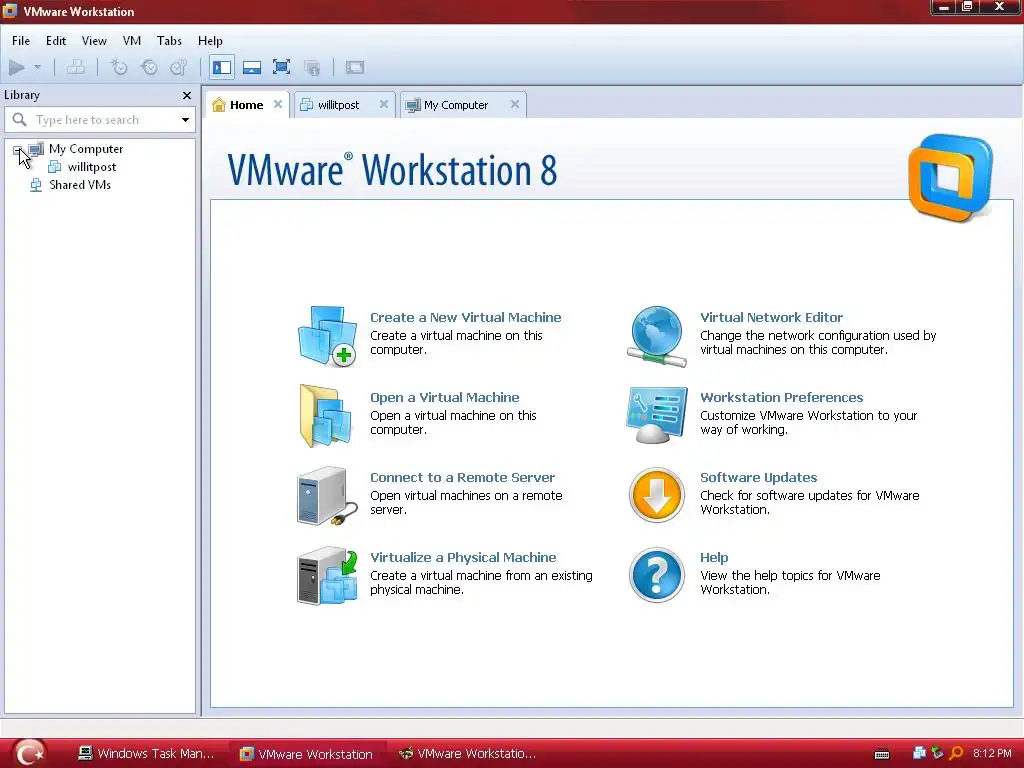1024x768 pixels.
Task: Click the orange magnifier tray icon
Action: (956, 754)
